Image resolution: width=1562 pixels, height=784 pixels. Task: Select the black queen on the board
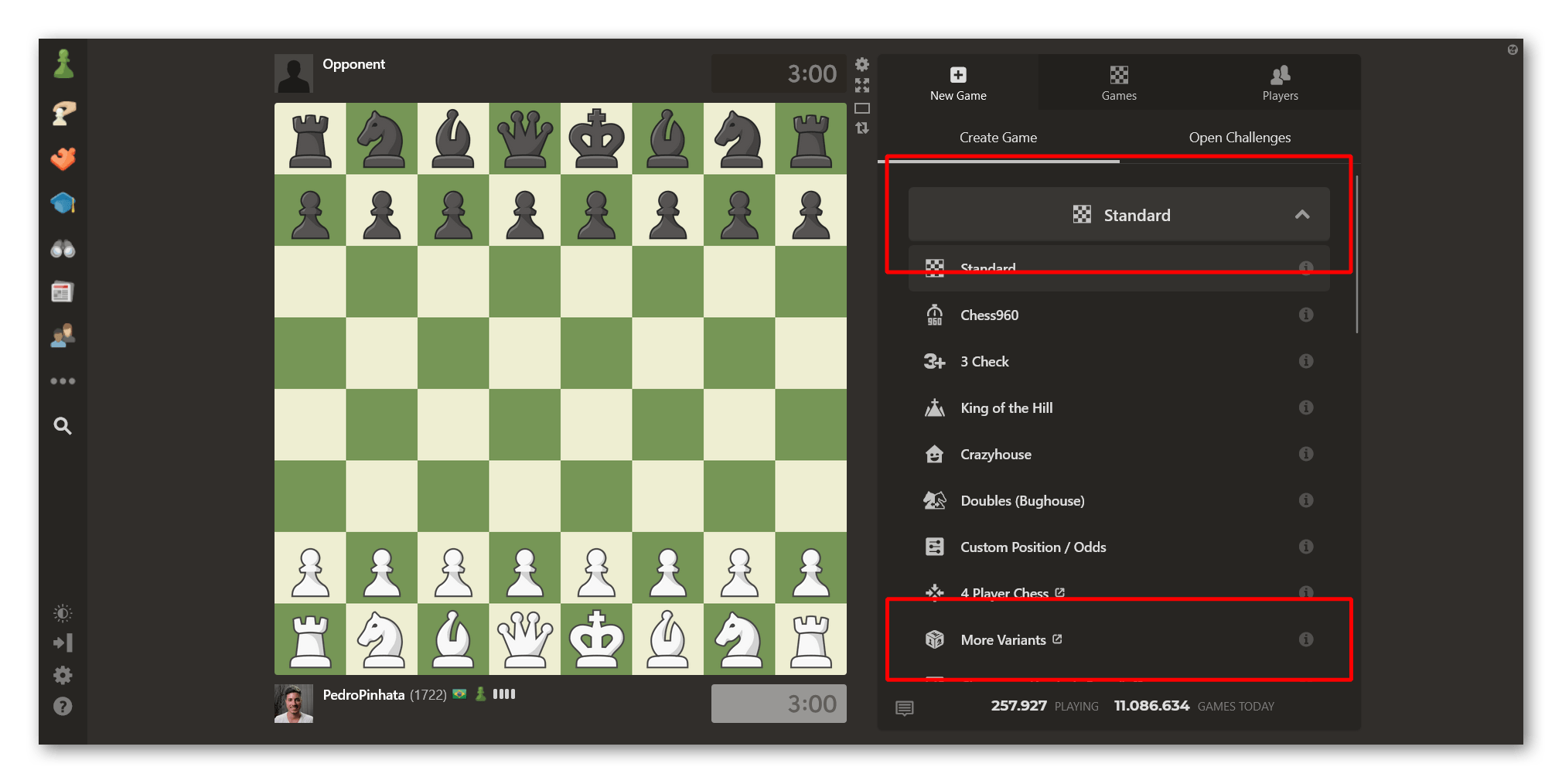(x=525, y=138)
